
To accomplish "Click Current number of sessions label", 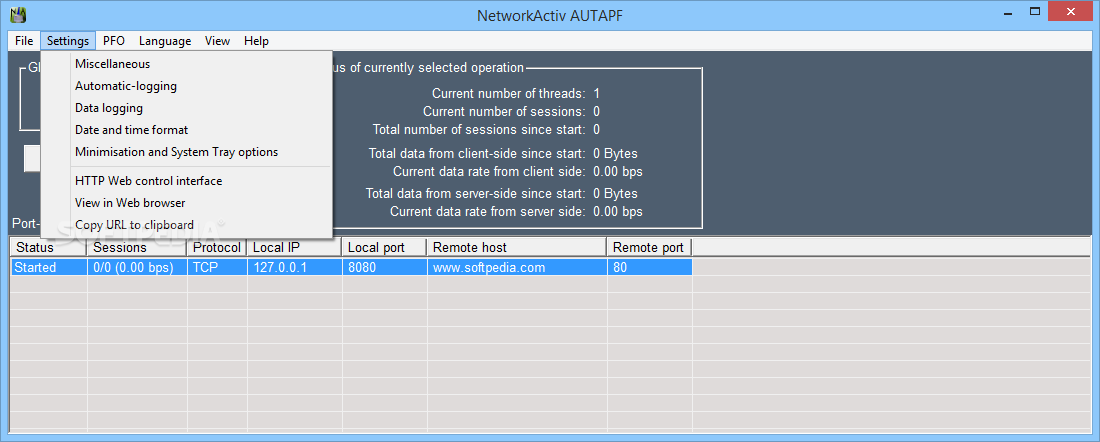I will pyautogui.click(x=504, y=112).
